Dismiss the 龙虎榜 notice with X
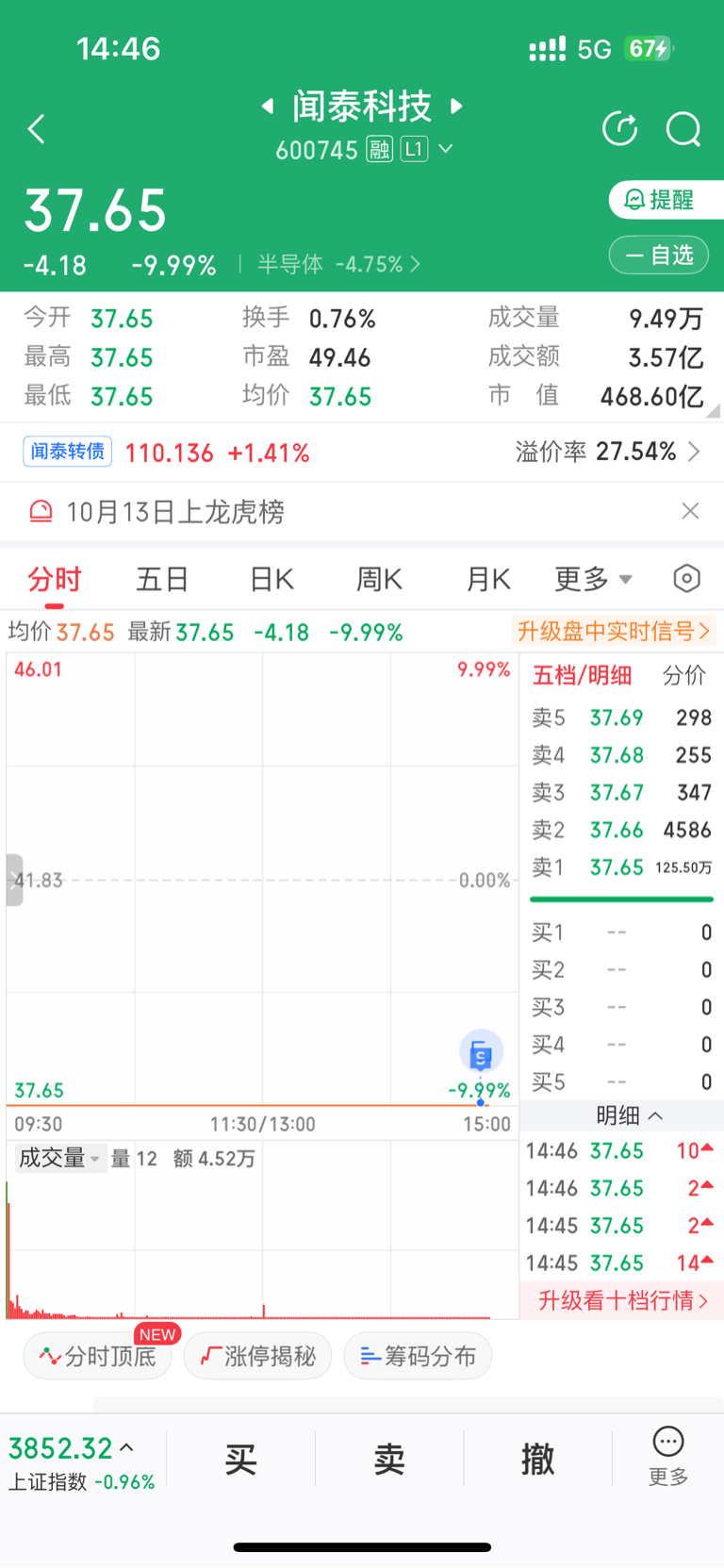724x1568 pixels. tap(690, 511)
